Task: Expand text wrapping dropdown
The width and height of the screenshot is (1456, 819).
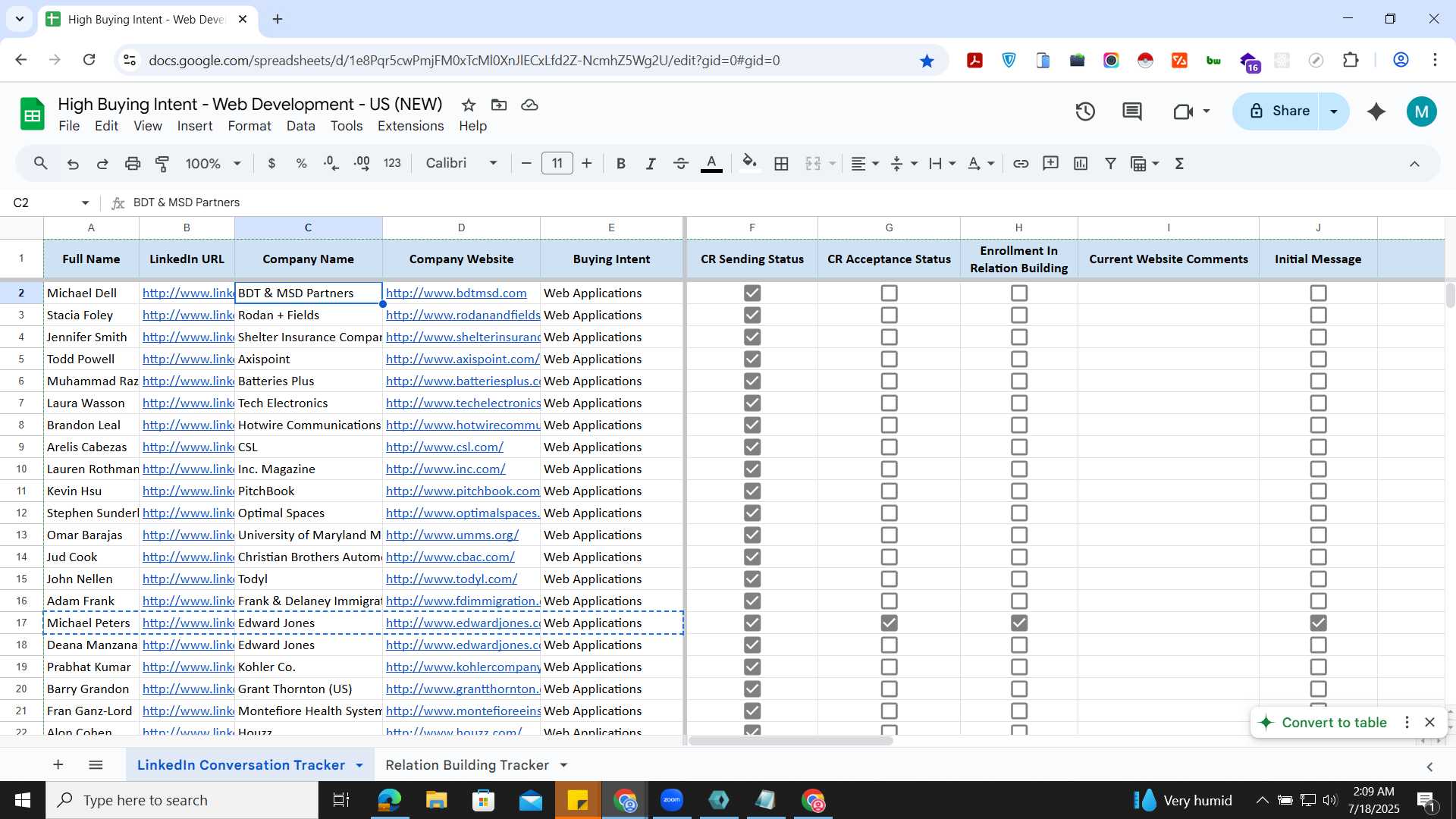Action: 952,164
